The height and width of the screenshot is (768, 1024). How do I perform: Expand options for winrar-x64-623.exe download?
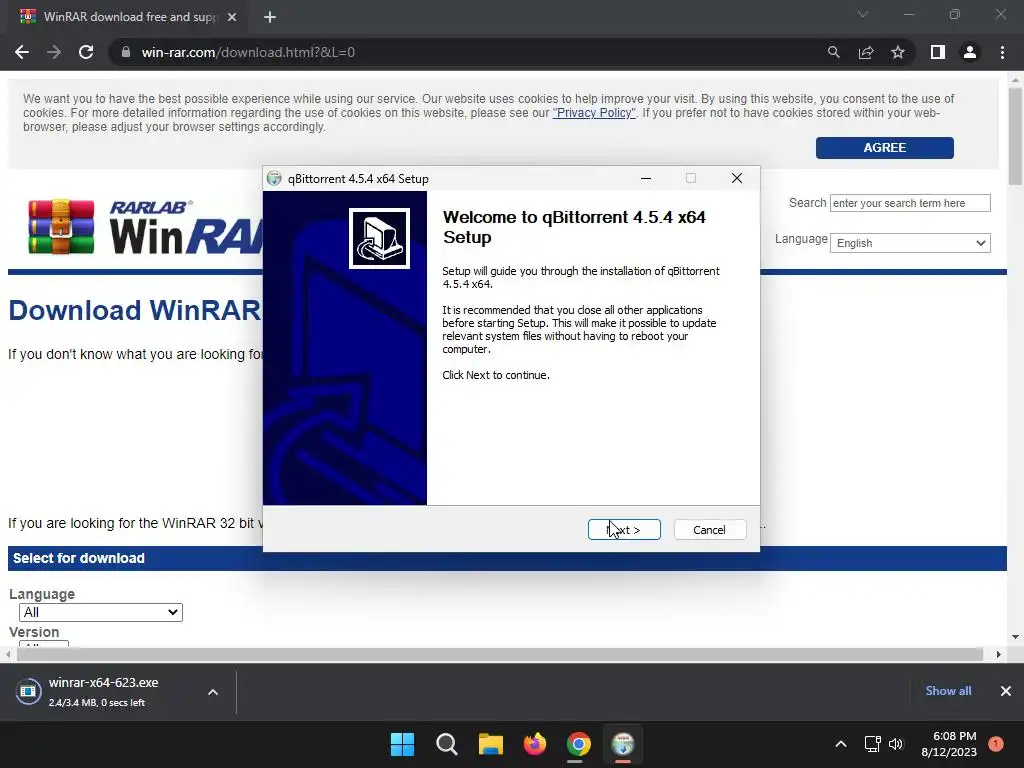(x=213, y=692)
